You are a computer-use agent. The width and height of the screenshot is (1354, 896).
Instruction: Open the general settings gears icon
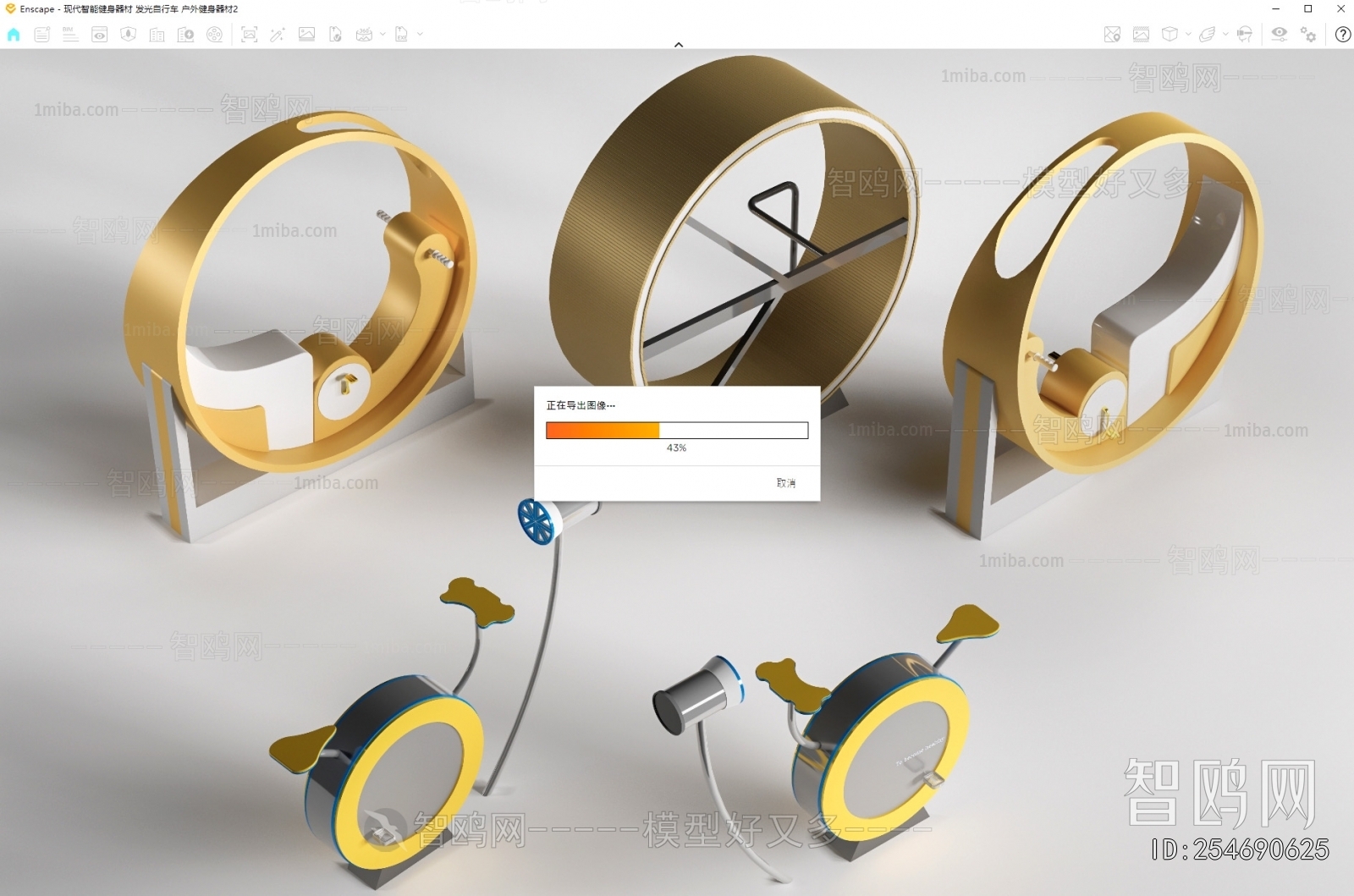tap(1308, 35)
